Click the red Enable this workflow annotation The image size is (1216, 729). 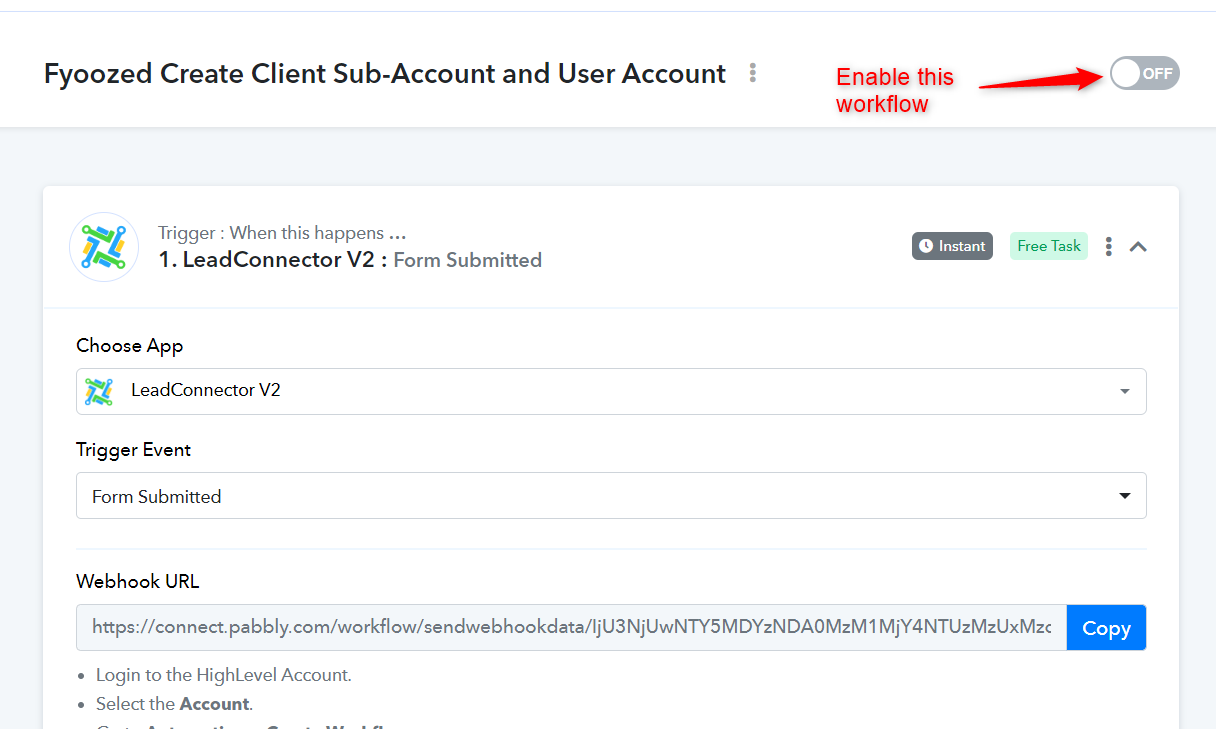pos(895,90)
